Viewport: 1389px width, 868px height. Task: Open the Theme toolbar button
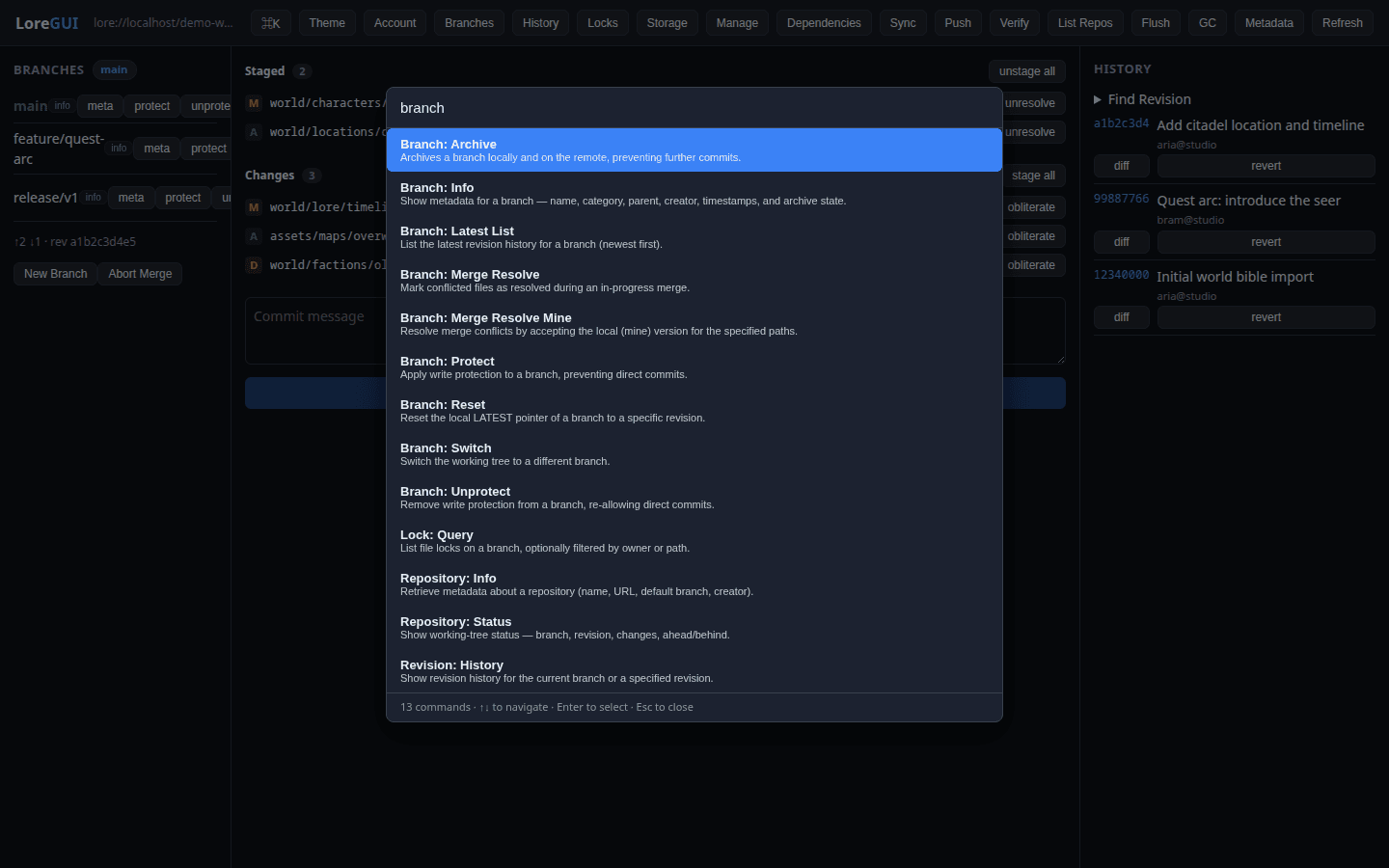pos(327,23)
